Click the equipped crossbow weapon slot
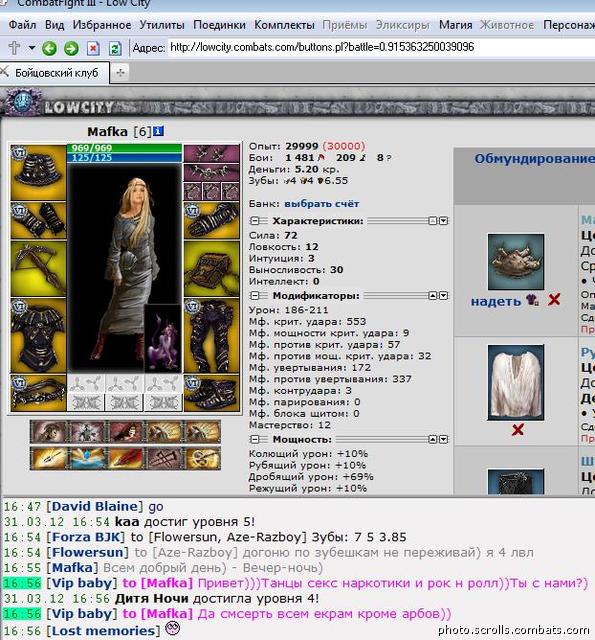 [x=38, y=269]
